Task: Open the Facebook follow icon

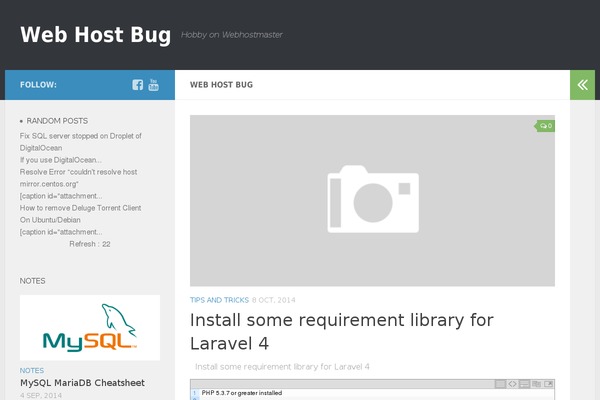Action: [x=138, y=85]
